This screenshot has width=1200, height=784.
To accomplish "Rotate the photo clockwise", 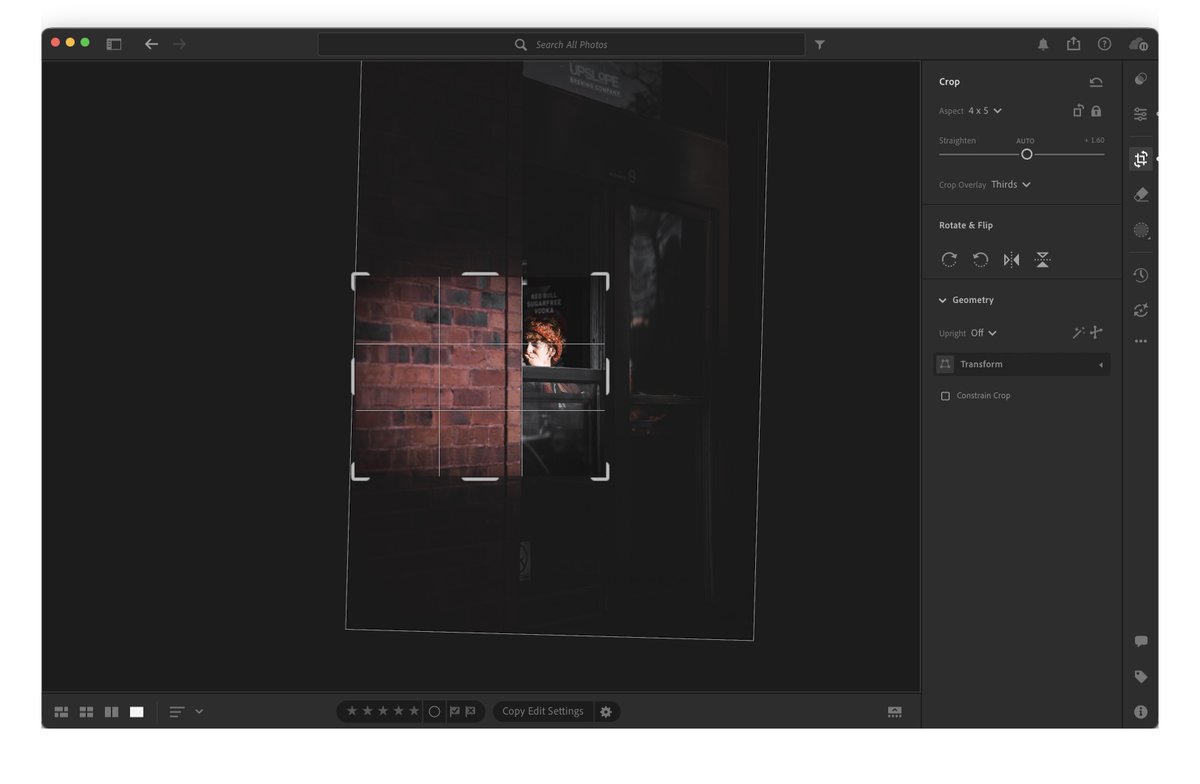I will [x=949, y=259].
